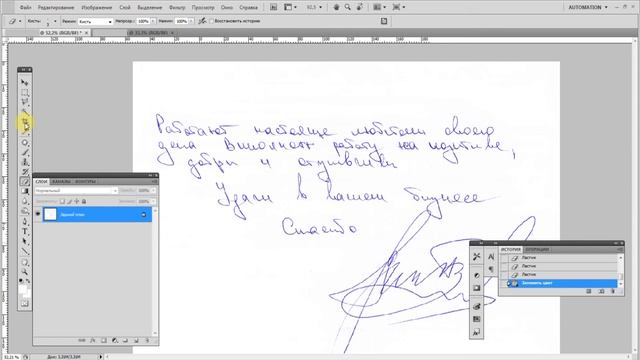Select the Move tool
Image resolution: width=640 pixels, height=360 pixels.
[x=24, y=82]
